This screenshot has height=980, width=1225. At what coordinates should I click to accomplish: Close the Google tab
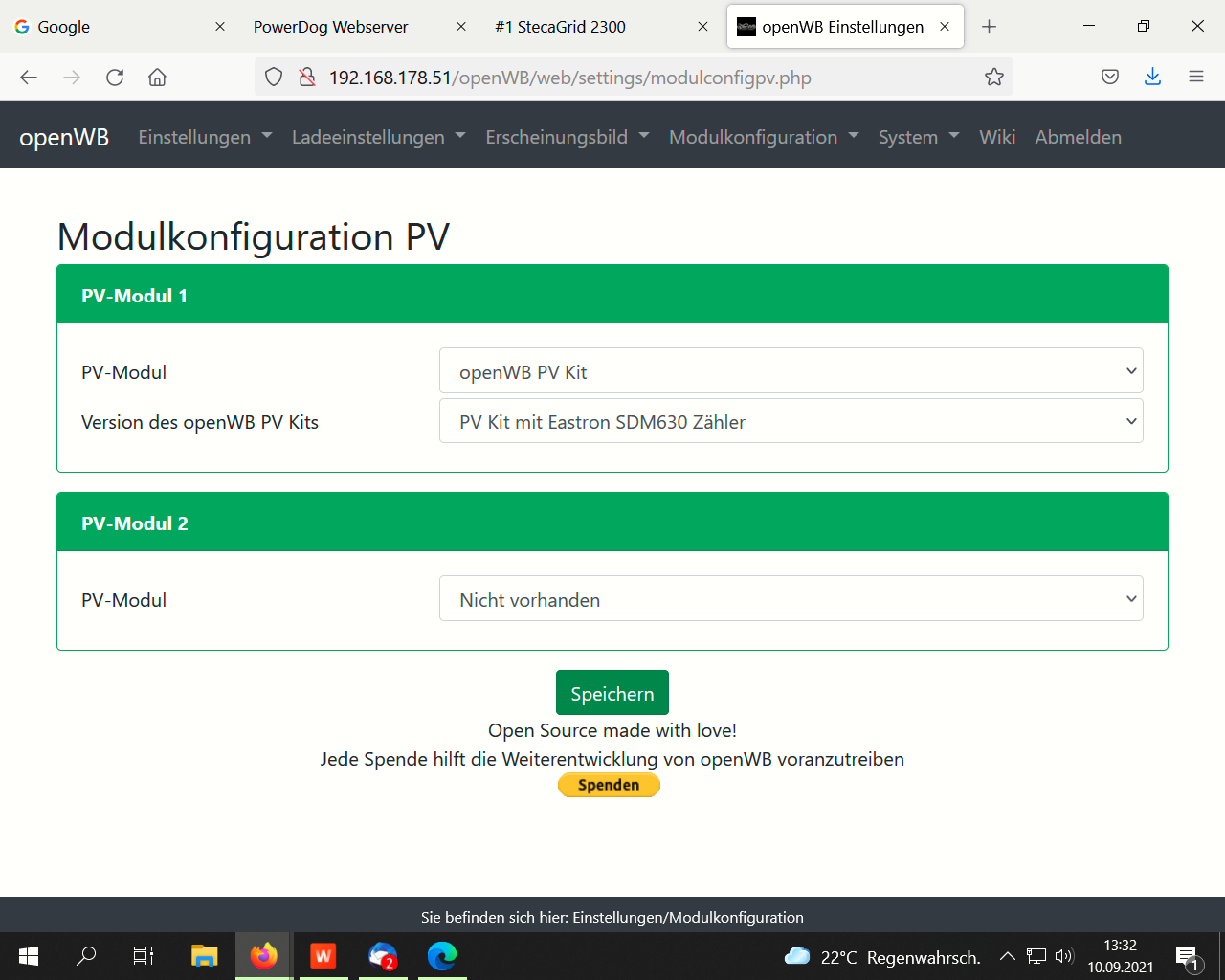(220, 27)
